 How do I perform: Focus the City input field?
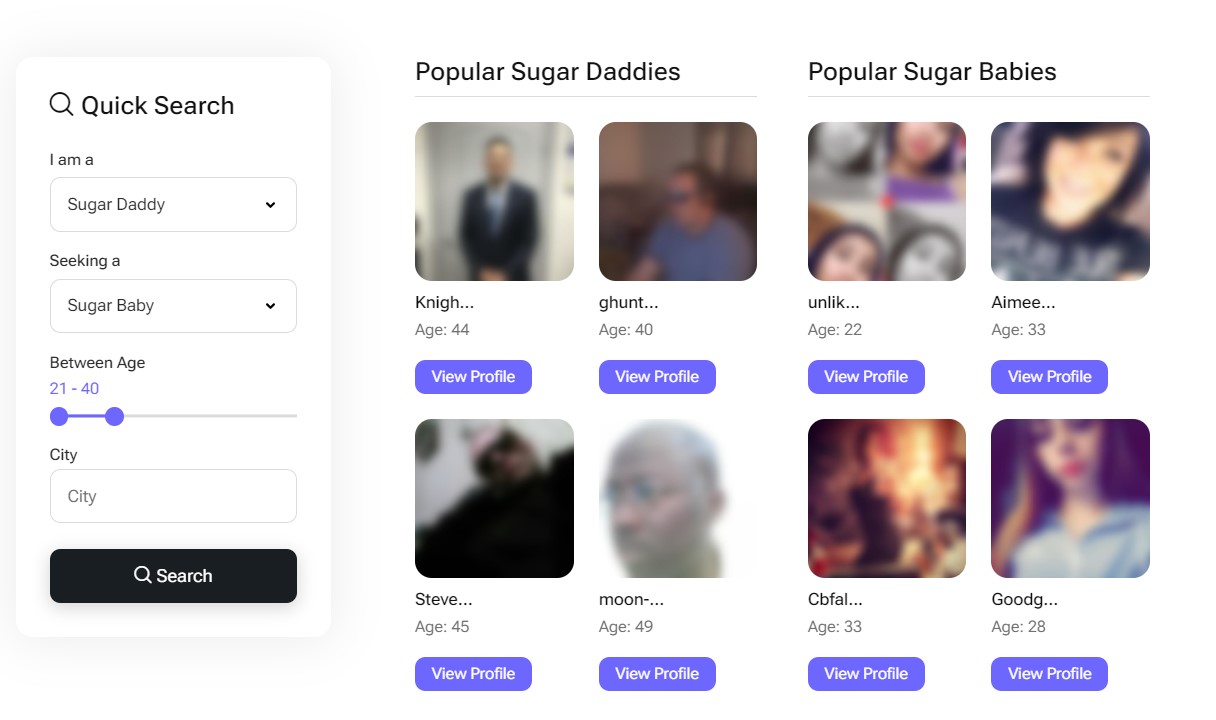[173, 496]
